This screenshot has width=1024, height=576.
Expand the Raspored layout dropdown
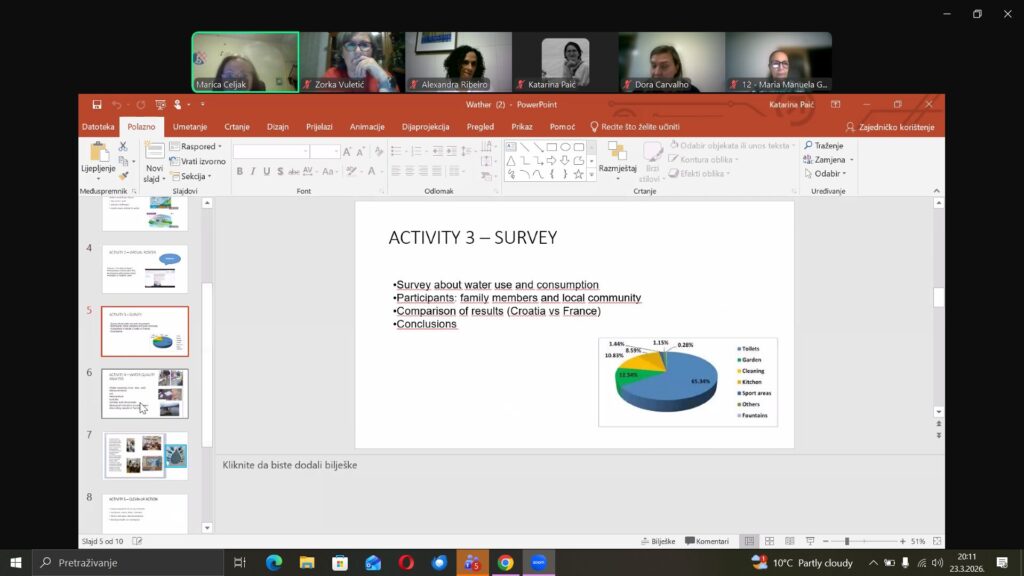tap(197, 146)
